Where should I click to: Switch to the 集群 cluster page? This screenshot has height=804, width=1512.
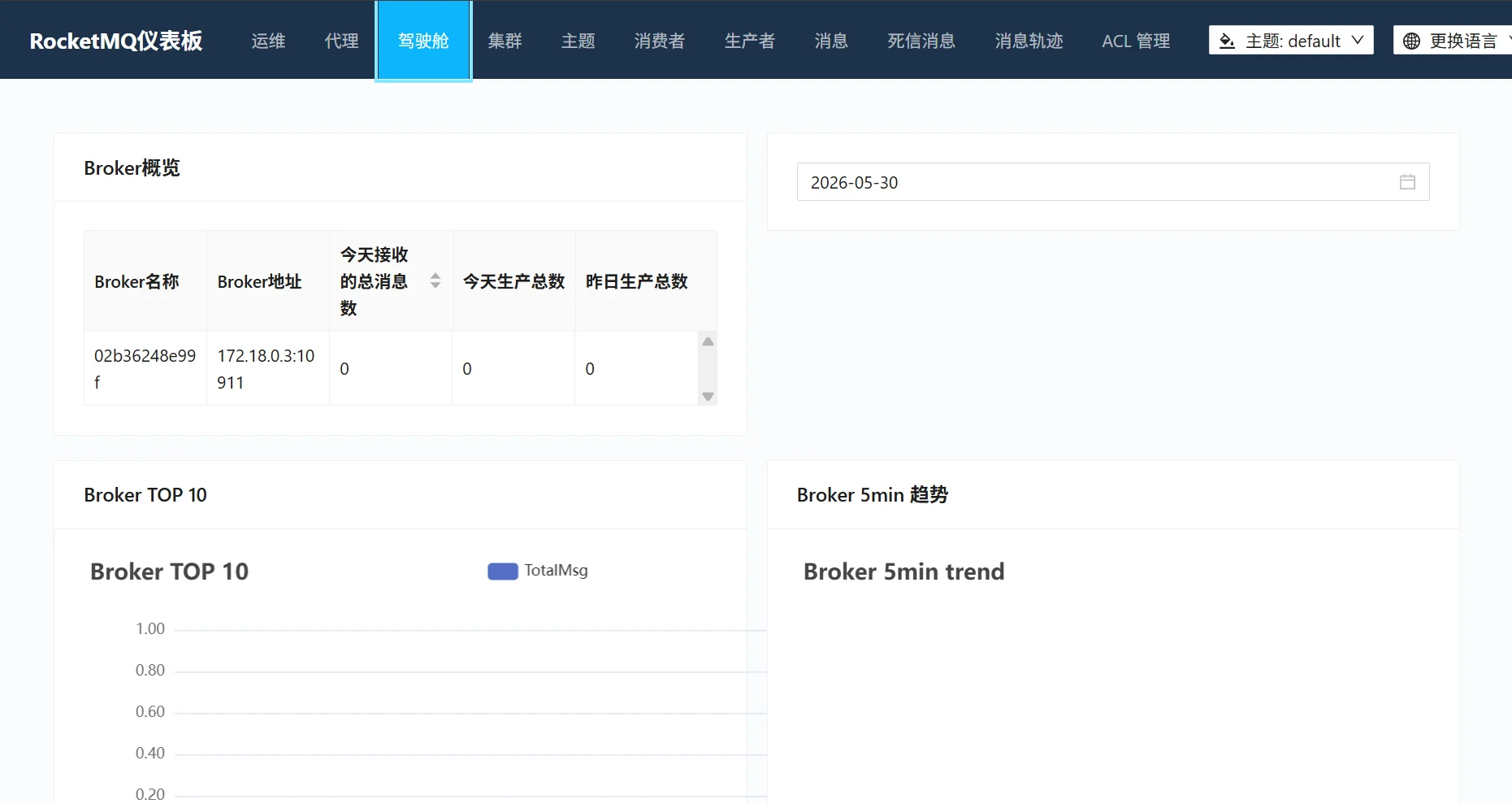coord(505,41)
